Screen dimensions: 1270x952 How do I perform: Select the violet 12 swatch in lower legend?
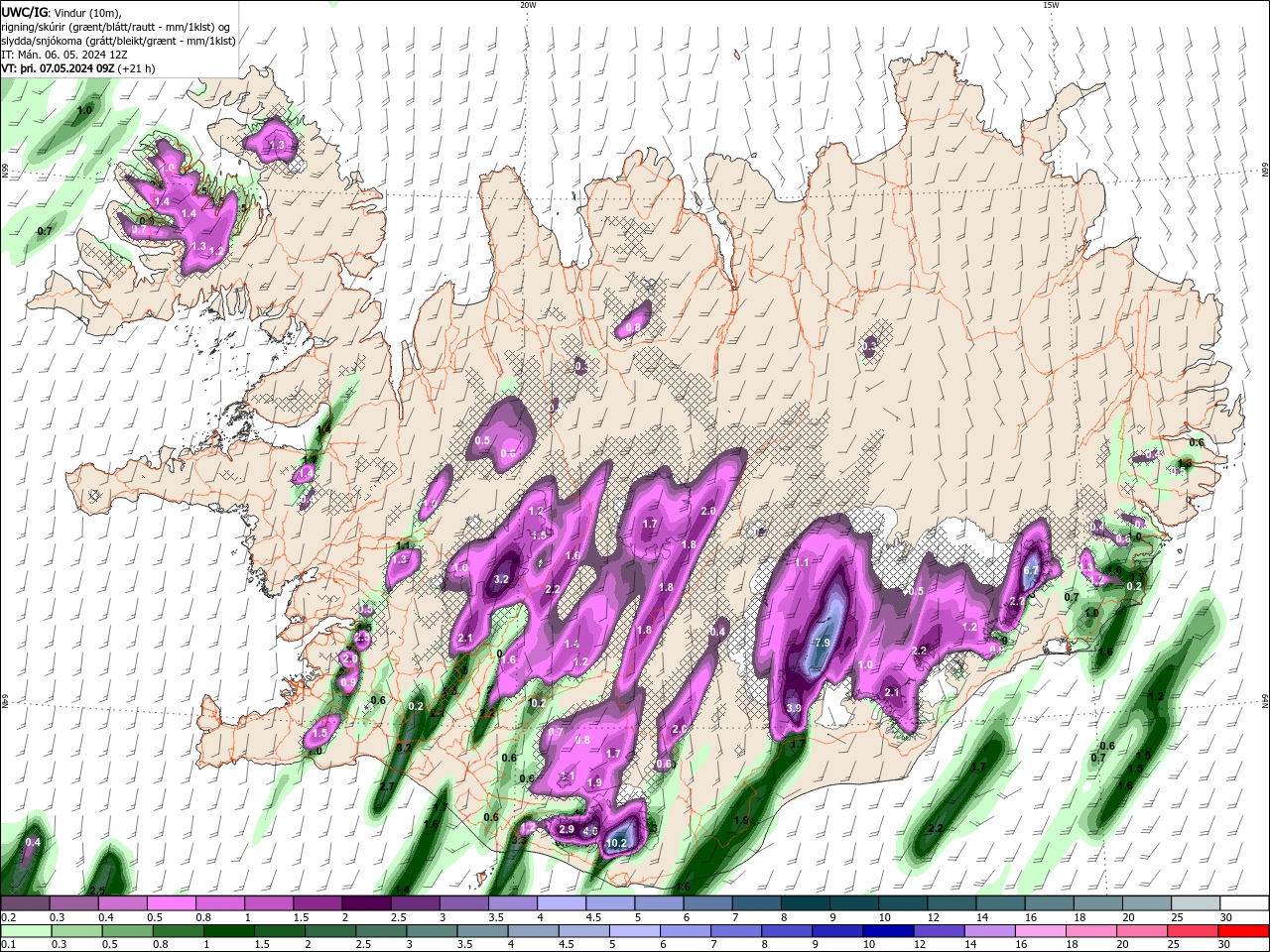(x=940, y=931)
